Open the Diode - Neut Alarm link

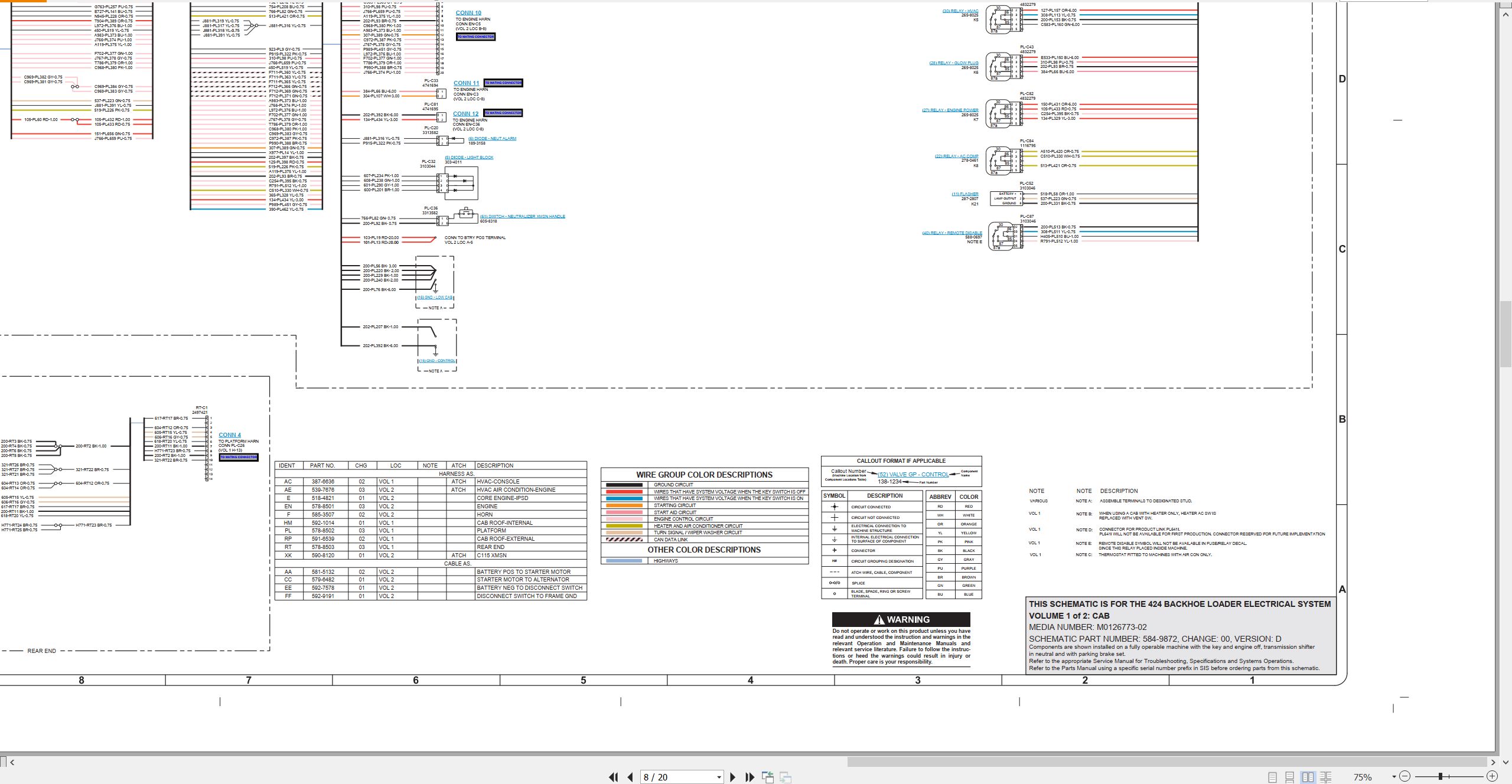point(492,139)
